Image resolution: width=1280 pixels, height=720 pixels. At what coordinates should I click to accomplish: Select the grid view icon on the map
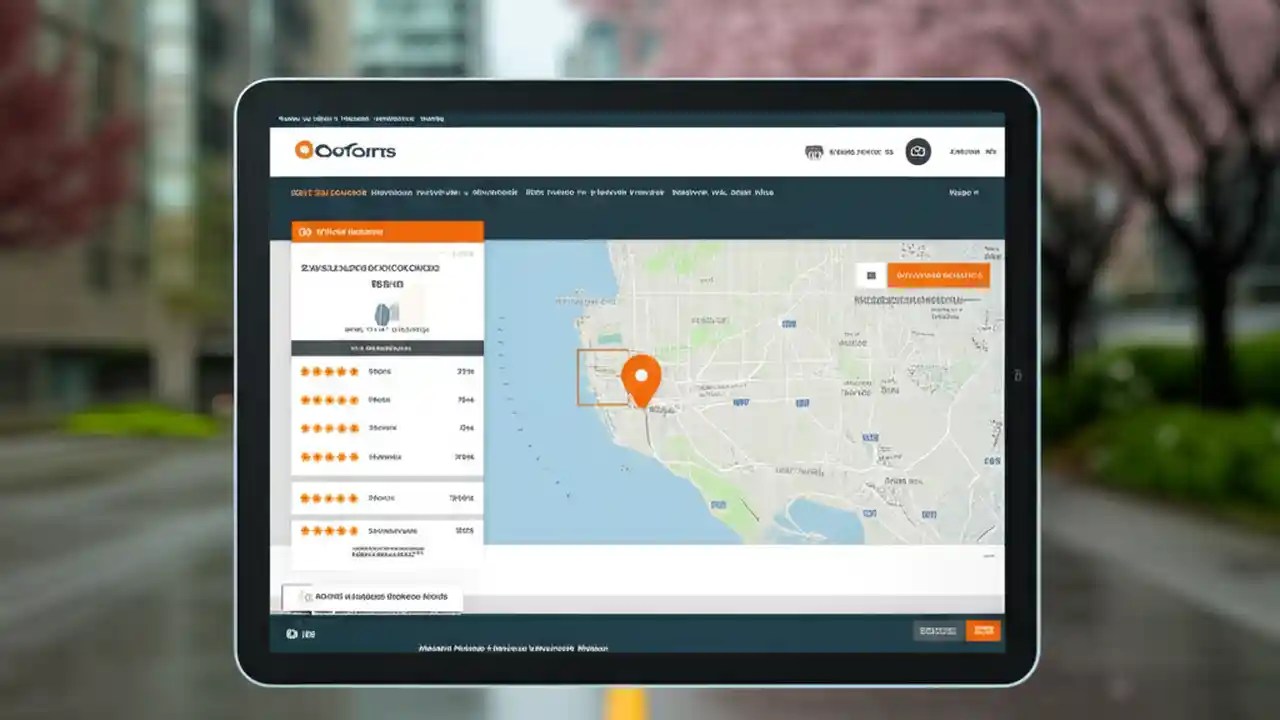tap(871, 274)
